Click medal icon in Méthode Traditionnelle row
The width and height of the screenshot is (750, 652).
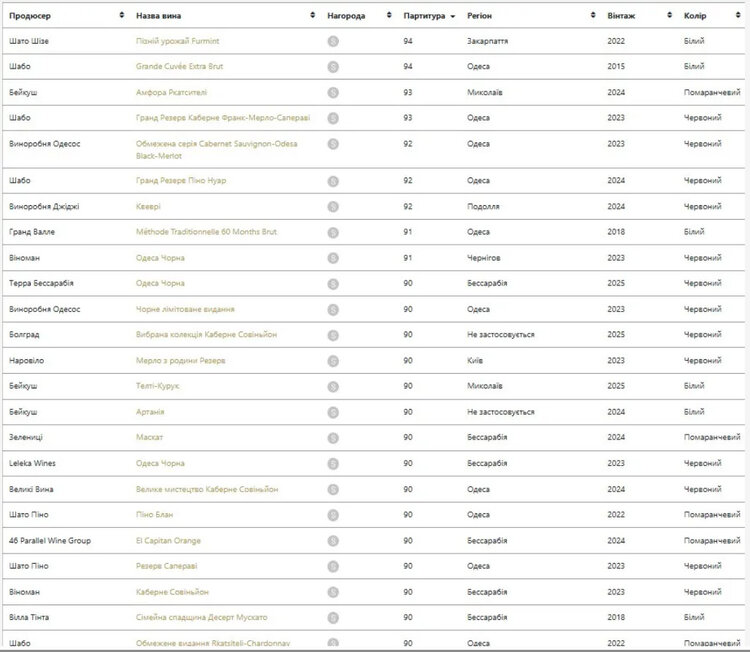[x=333, y=232]
